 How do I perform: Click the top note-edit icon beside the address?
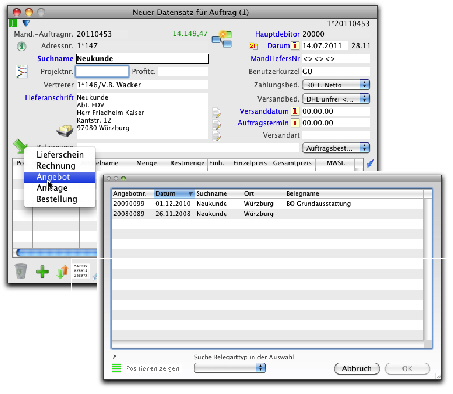click(217, 113)
